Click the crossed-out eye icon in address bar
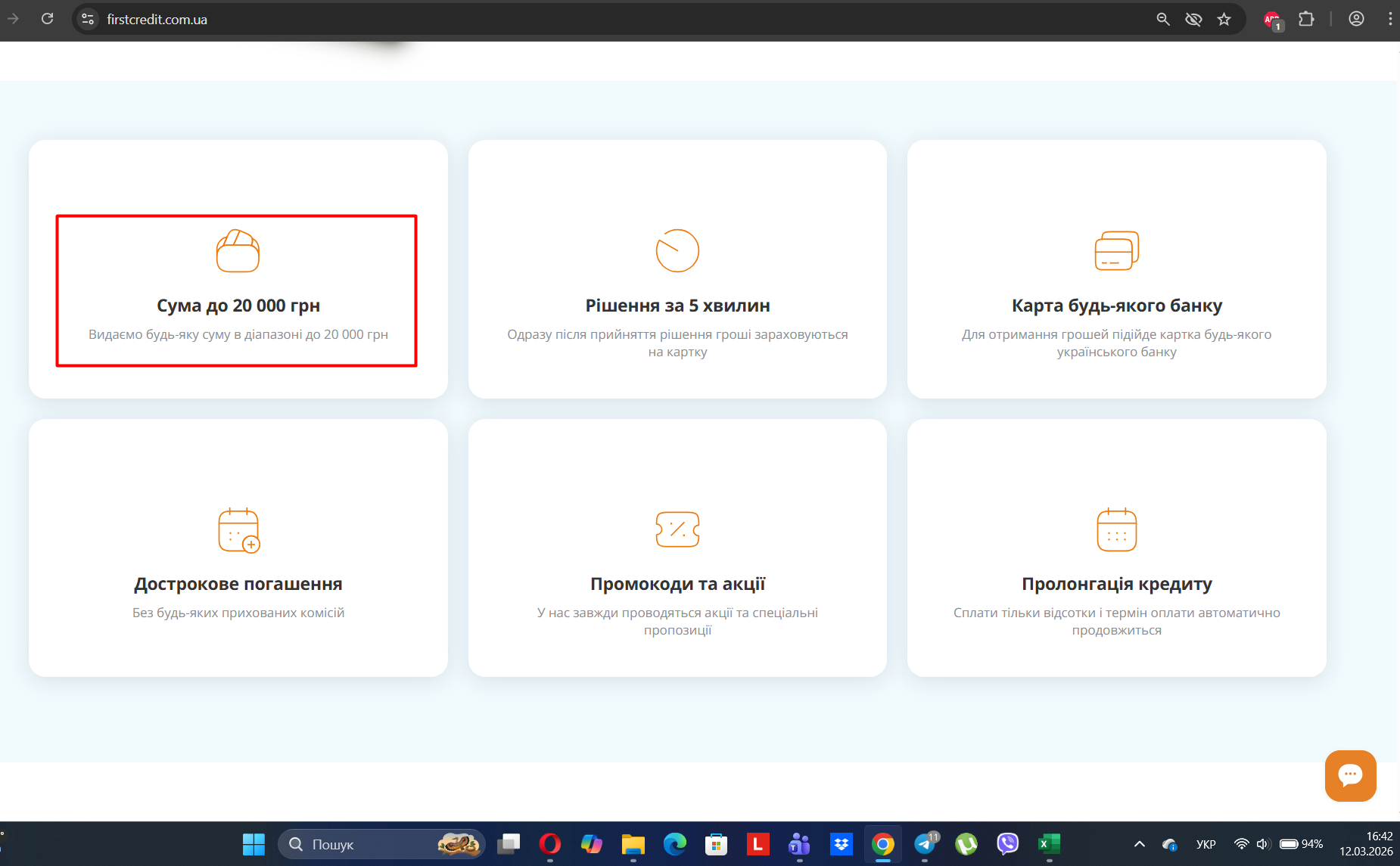The image size is (1400, 866). point(1193,19)
